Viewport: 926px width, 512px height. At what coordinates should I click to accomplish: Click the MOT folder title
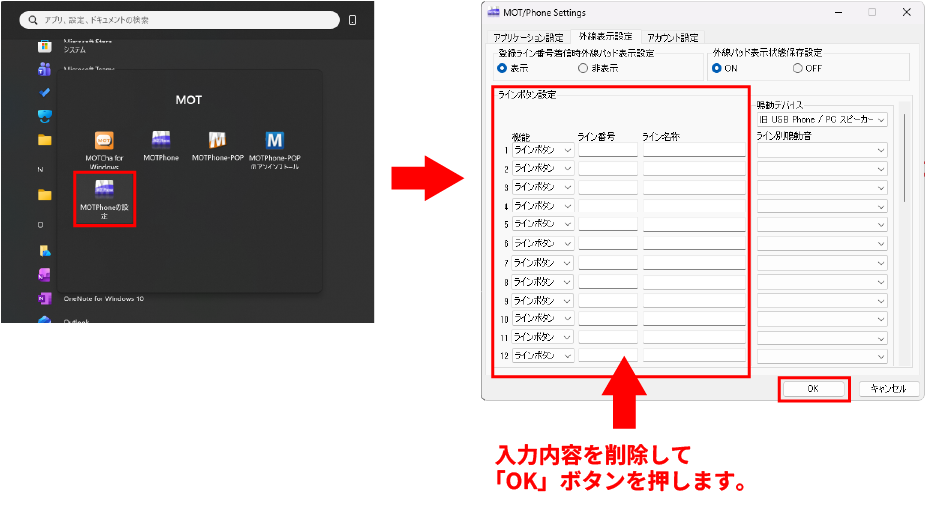pyautogui.click(x=189, y=100)
